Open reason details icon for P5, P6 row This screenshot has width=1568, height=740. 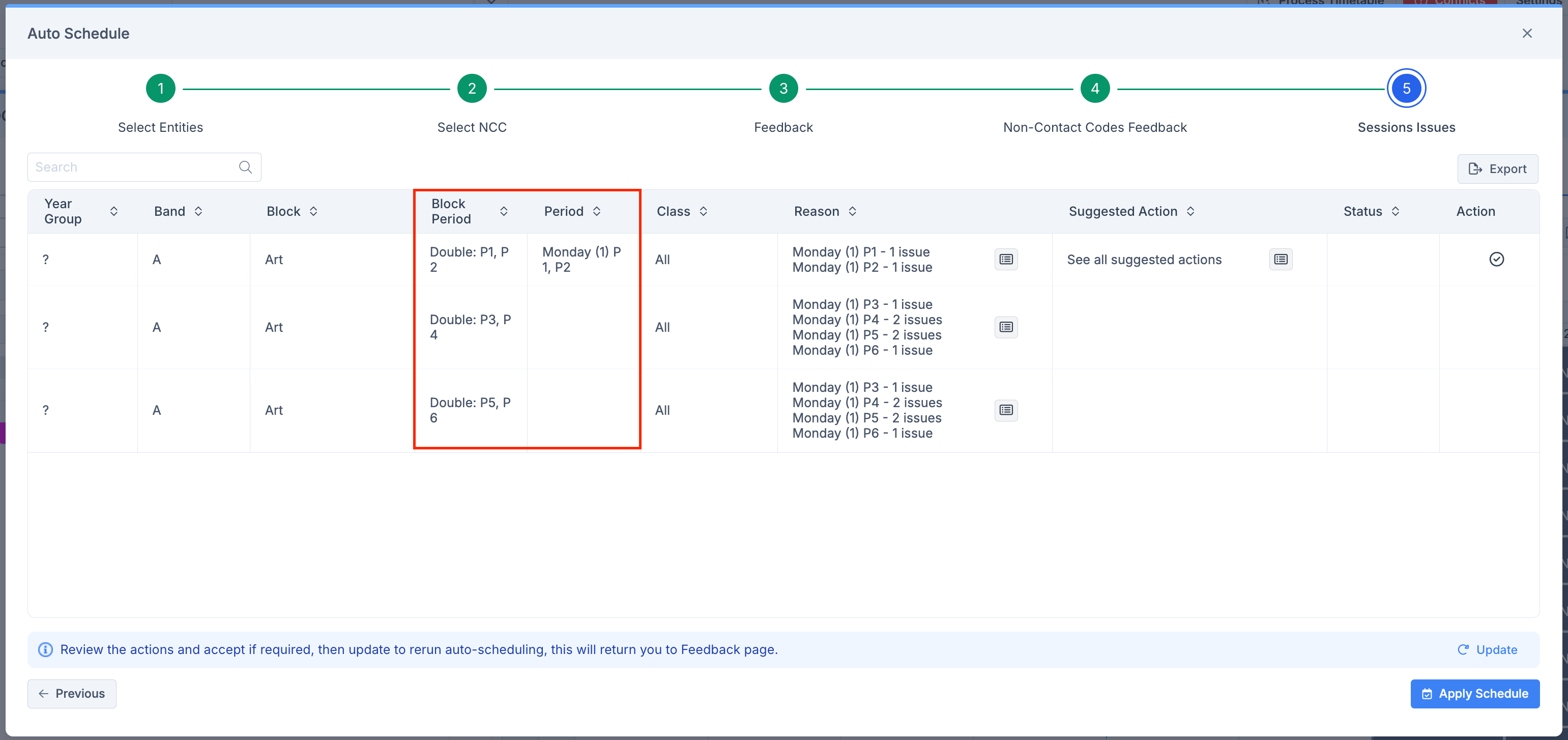pyautogui.click(x=1005, y=410)
